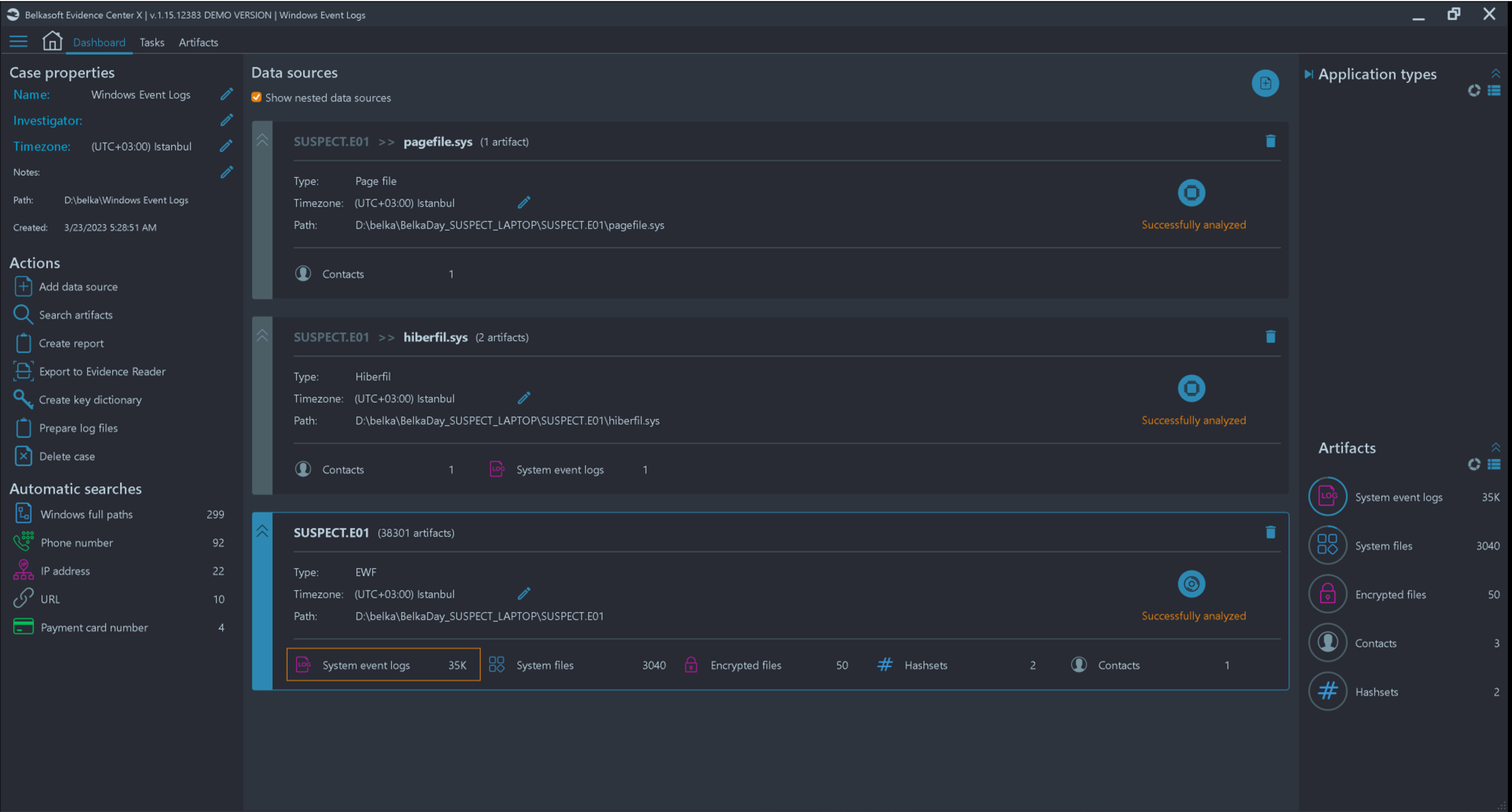The width and height of the screenshot is (1512, 812).
Task: Switch to the Dashboard tab
Action: tap(99, 42)
